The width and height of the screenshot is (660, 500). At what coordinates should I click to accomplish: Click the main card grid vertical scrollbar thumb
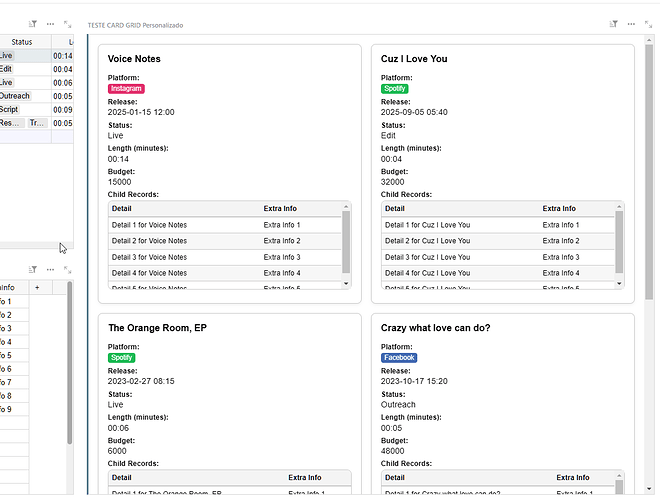pos(649,172)
